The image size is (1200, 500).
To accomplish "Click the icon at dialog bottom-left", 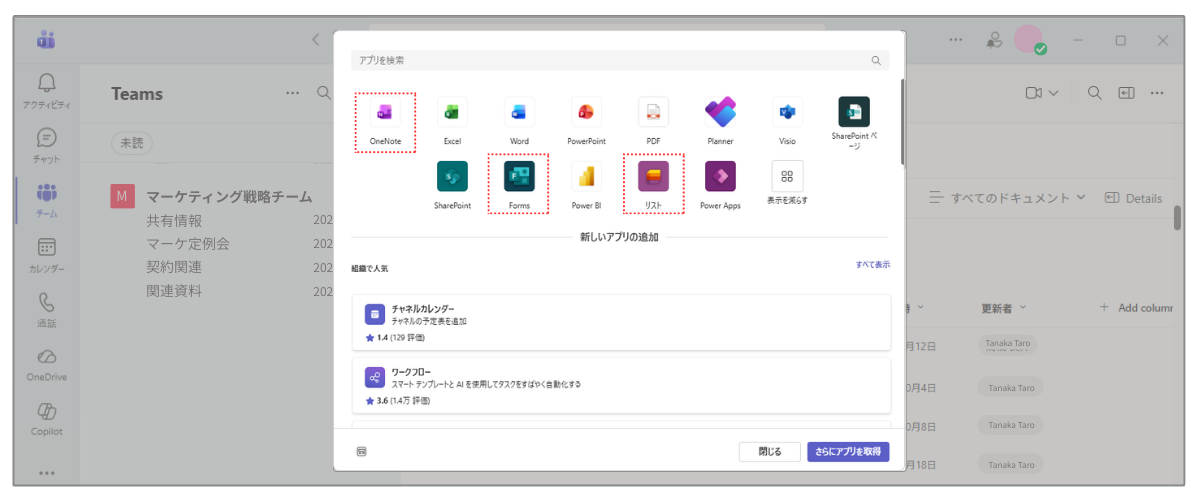I will click(x=361, y=452).
